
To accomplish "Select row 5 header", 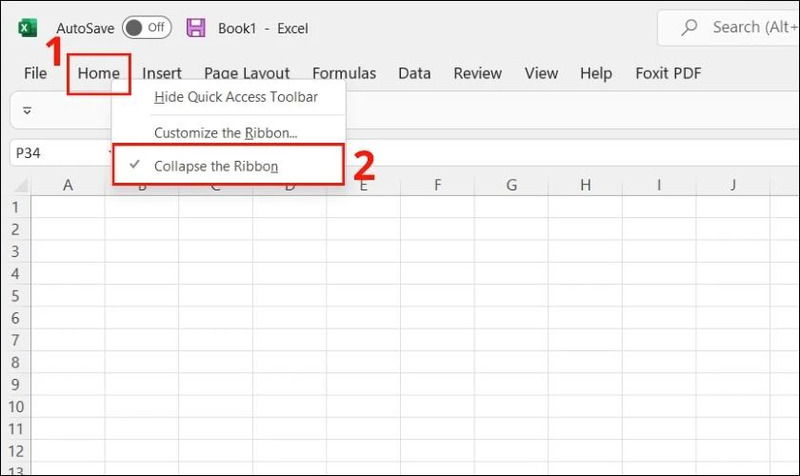I will [x=15, y=296].
